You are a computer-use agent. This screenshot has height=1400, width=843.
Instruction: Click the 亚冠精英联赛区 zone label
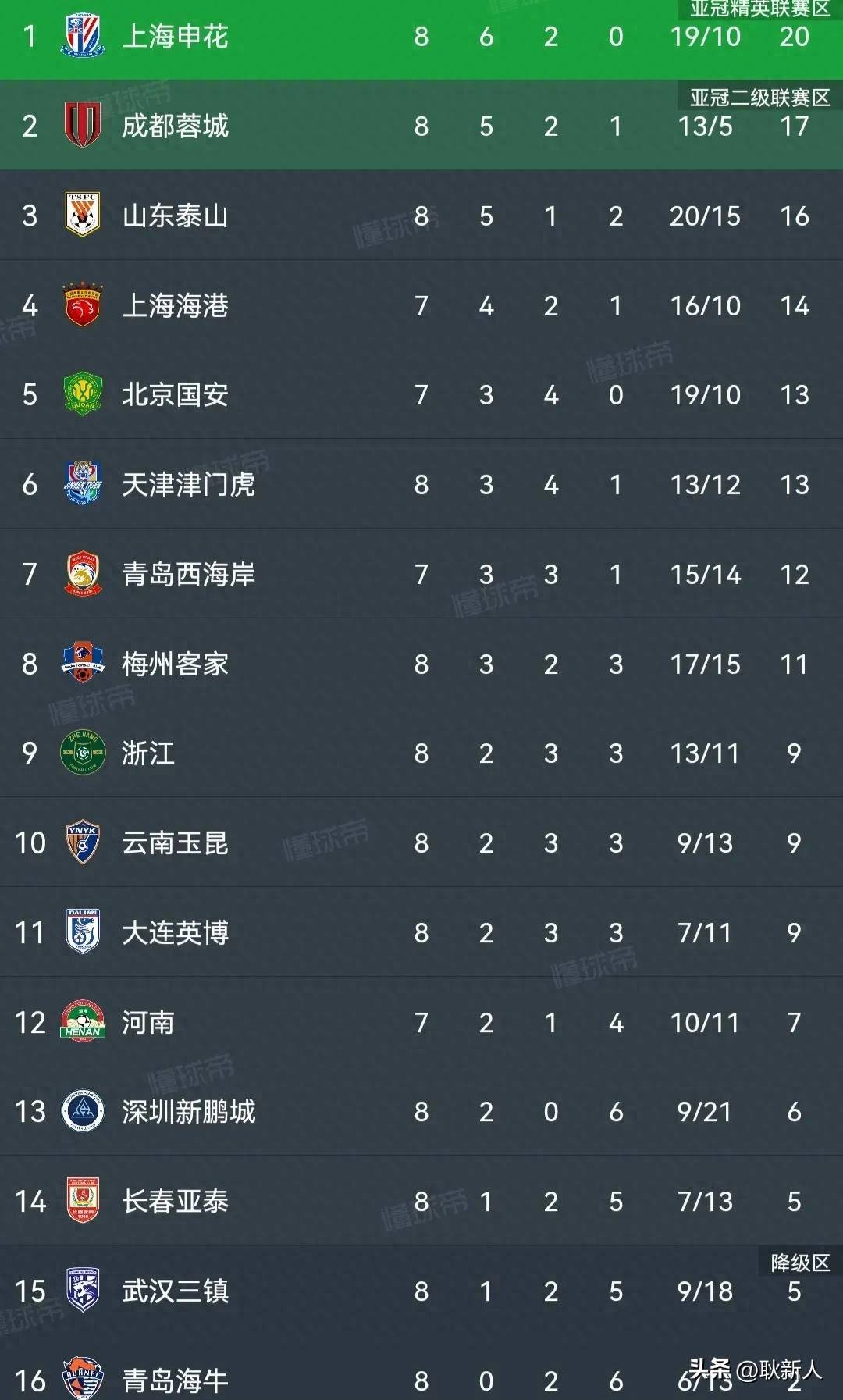[x=761, y=11]
